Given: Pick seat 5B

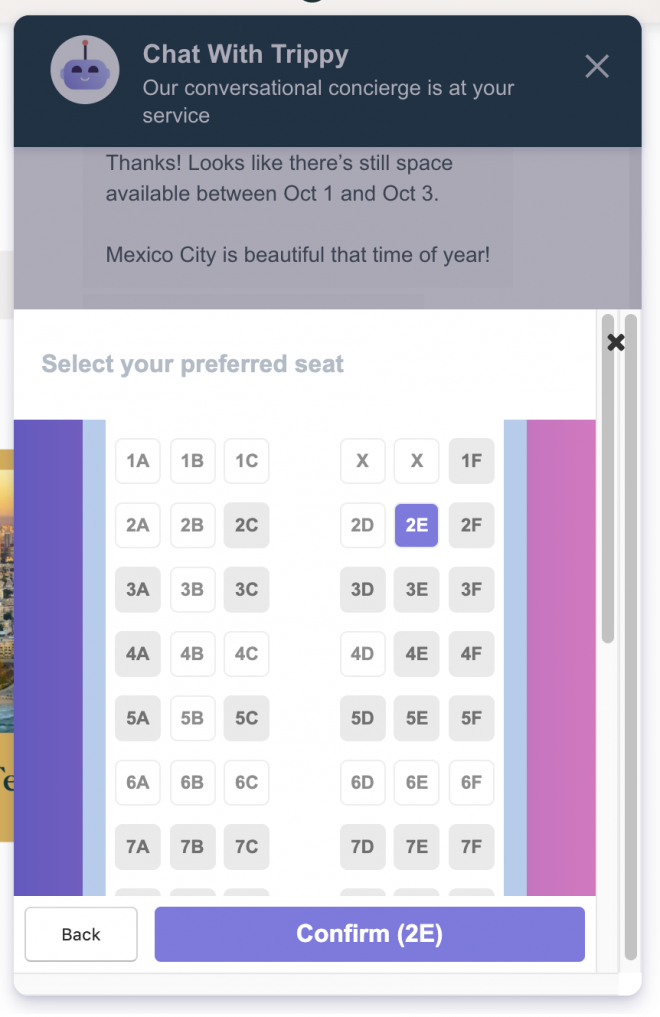Looking at the screenshot, I should pyautogui.click(x=192, y=718).
